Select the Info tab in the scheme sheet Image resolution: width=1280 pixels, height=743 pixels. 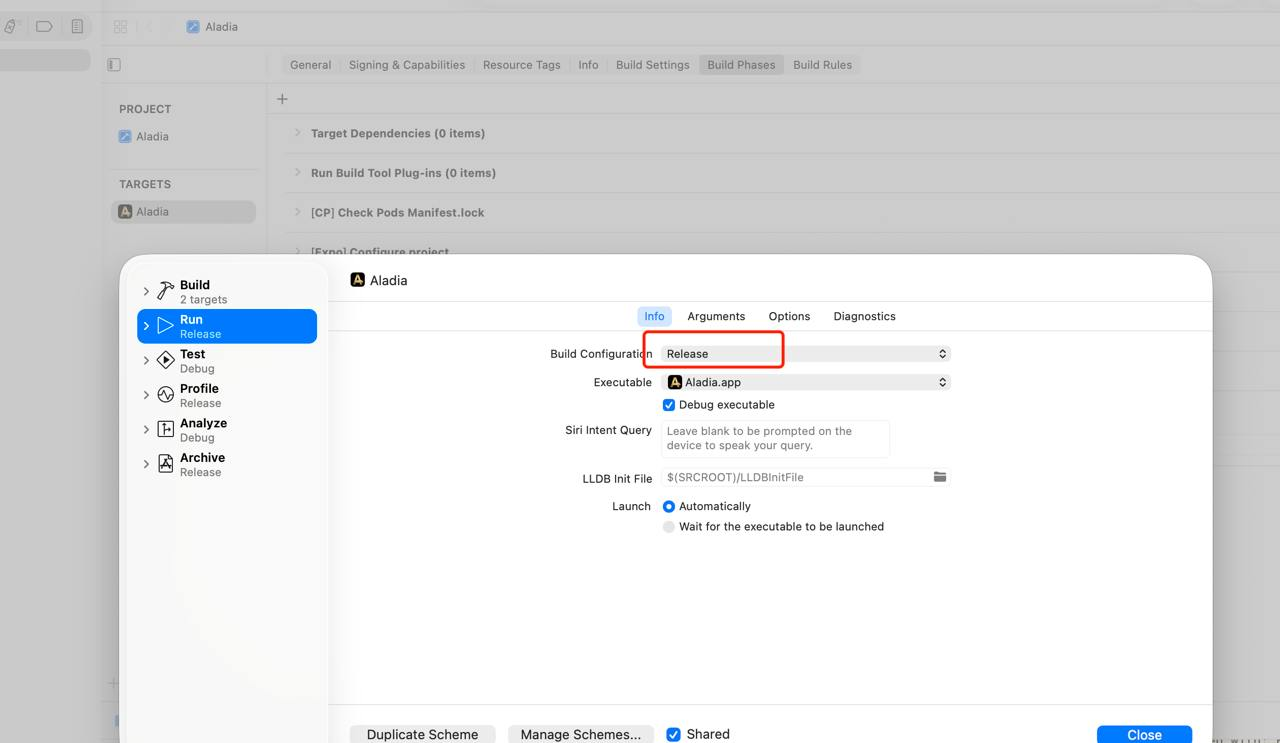654,316
